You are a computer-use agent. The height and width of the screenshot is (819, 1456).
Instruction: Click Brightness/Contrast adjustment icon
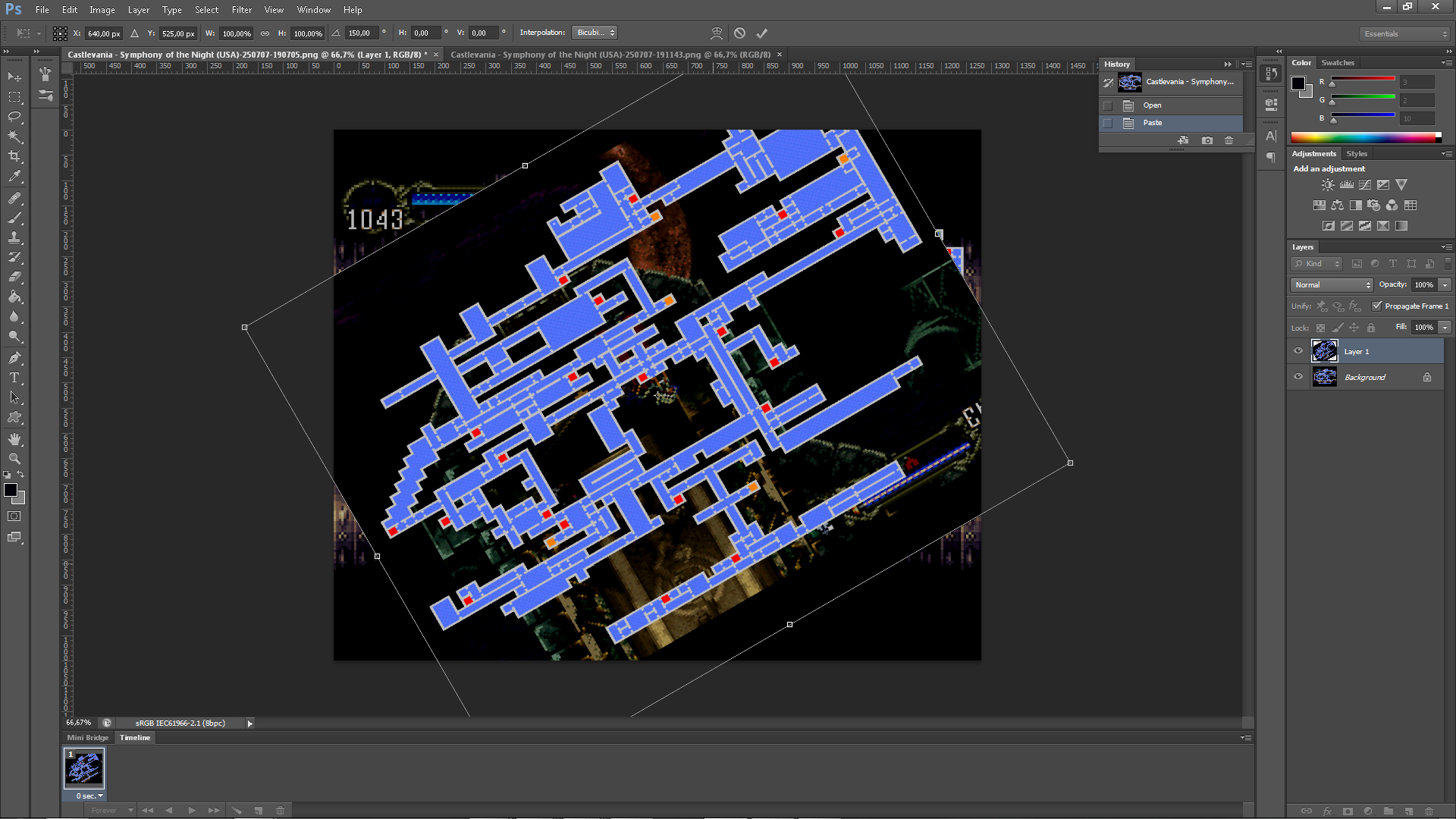pyautogui.click(x=1328, y=185)
